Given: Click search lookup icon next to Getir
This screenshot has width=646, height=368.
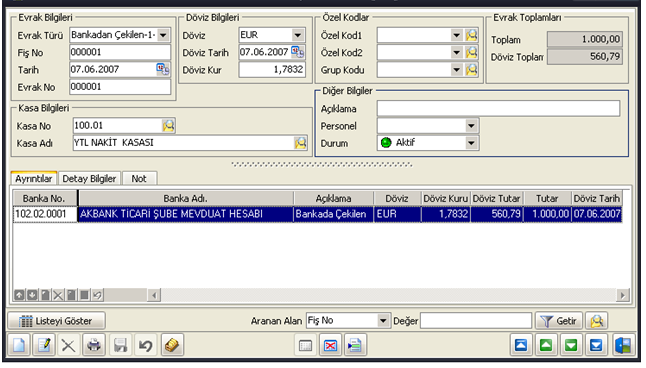Looking at the screenshot, I should point(597,321).
